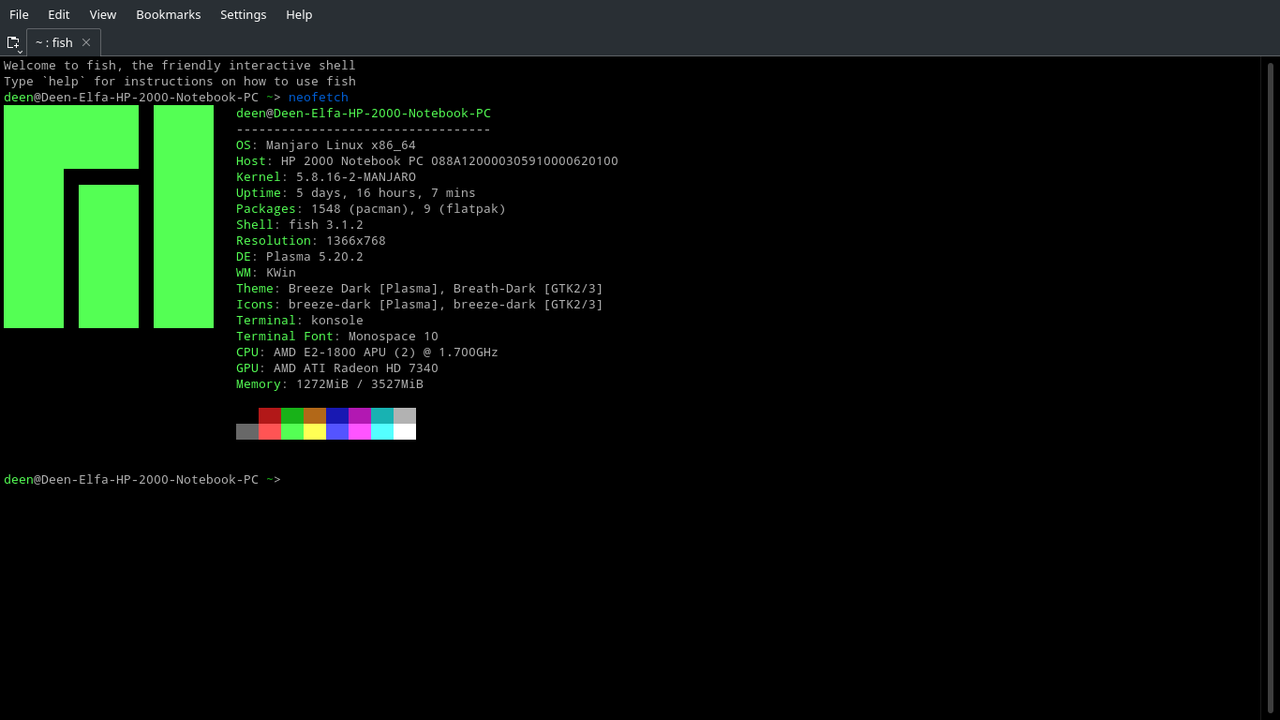Close the "~ : fish" tab

(86, 42)
